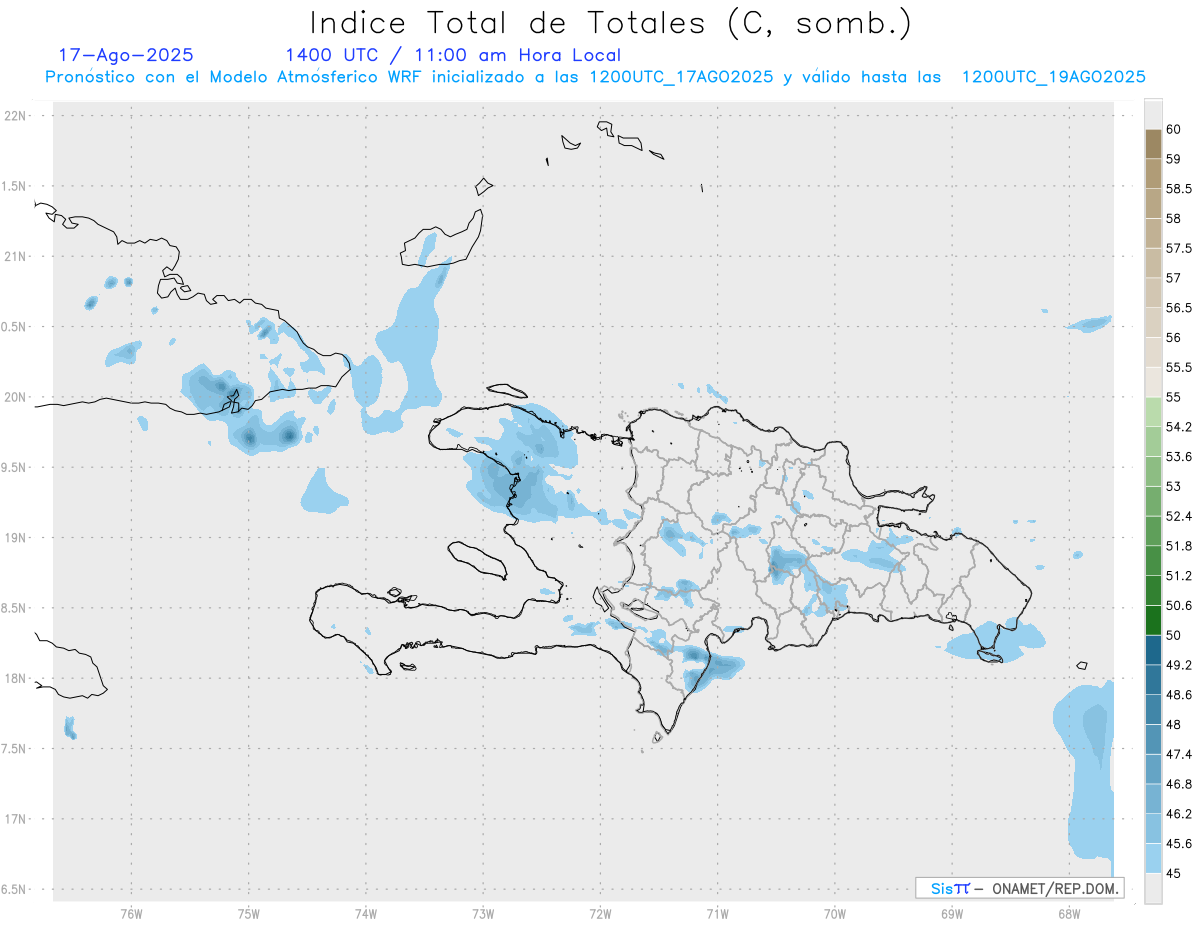Click the colorbar value '56.5'

pyautogui.click(x=1179, y=307)
